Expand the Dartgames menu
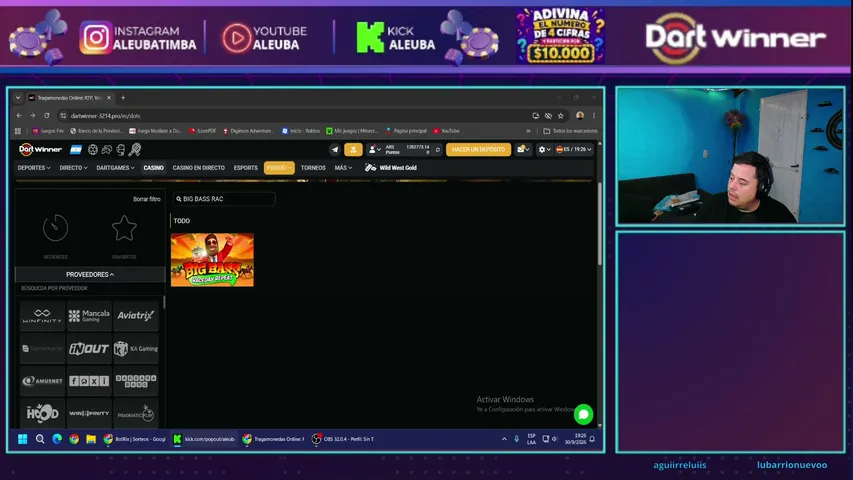 pyautogui.click(x=115, y=168)
